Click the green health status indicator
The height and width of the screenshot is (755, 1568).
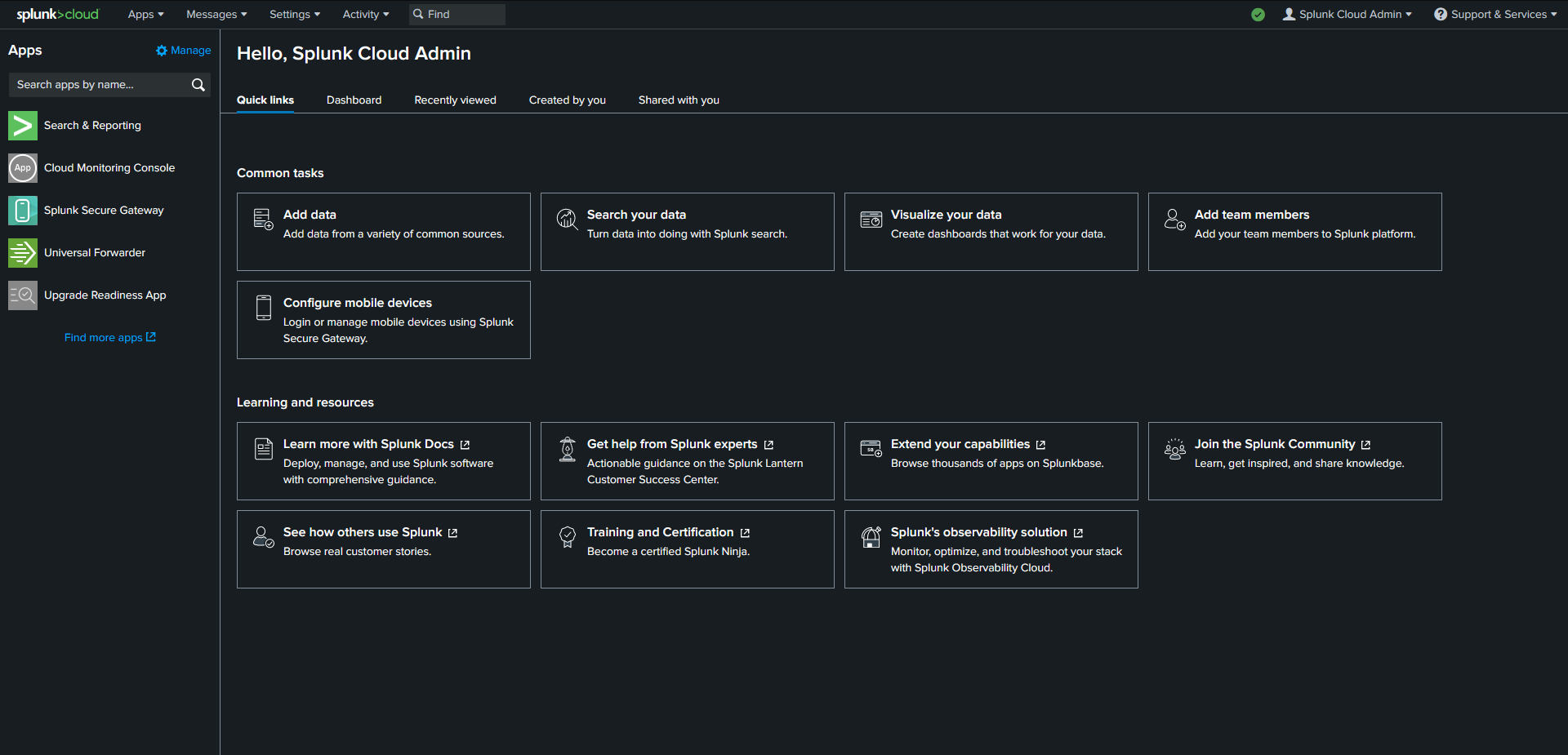1258,15
